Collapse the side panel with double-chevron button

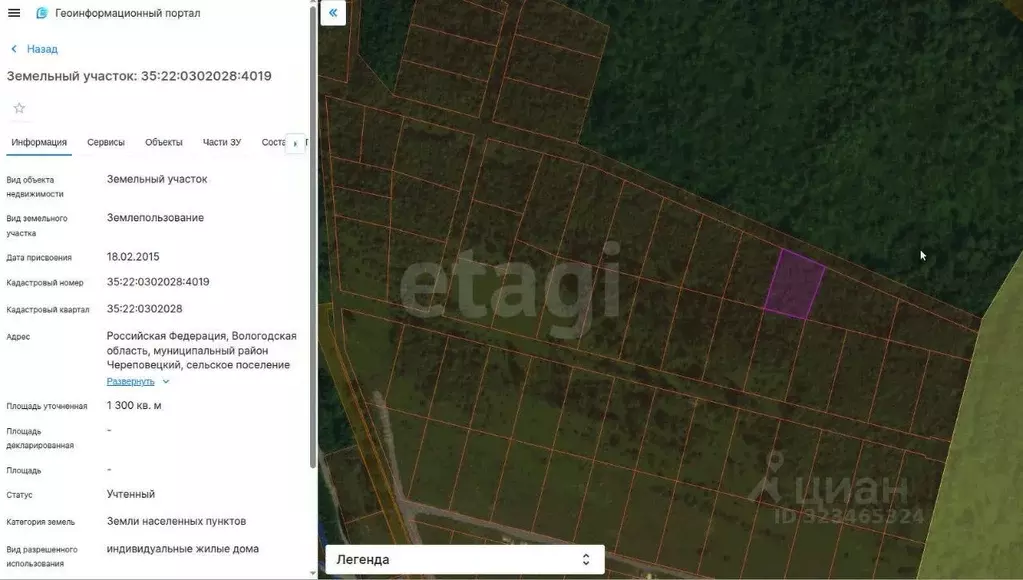click(x=333, y=13)
